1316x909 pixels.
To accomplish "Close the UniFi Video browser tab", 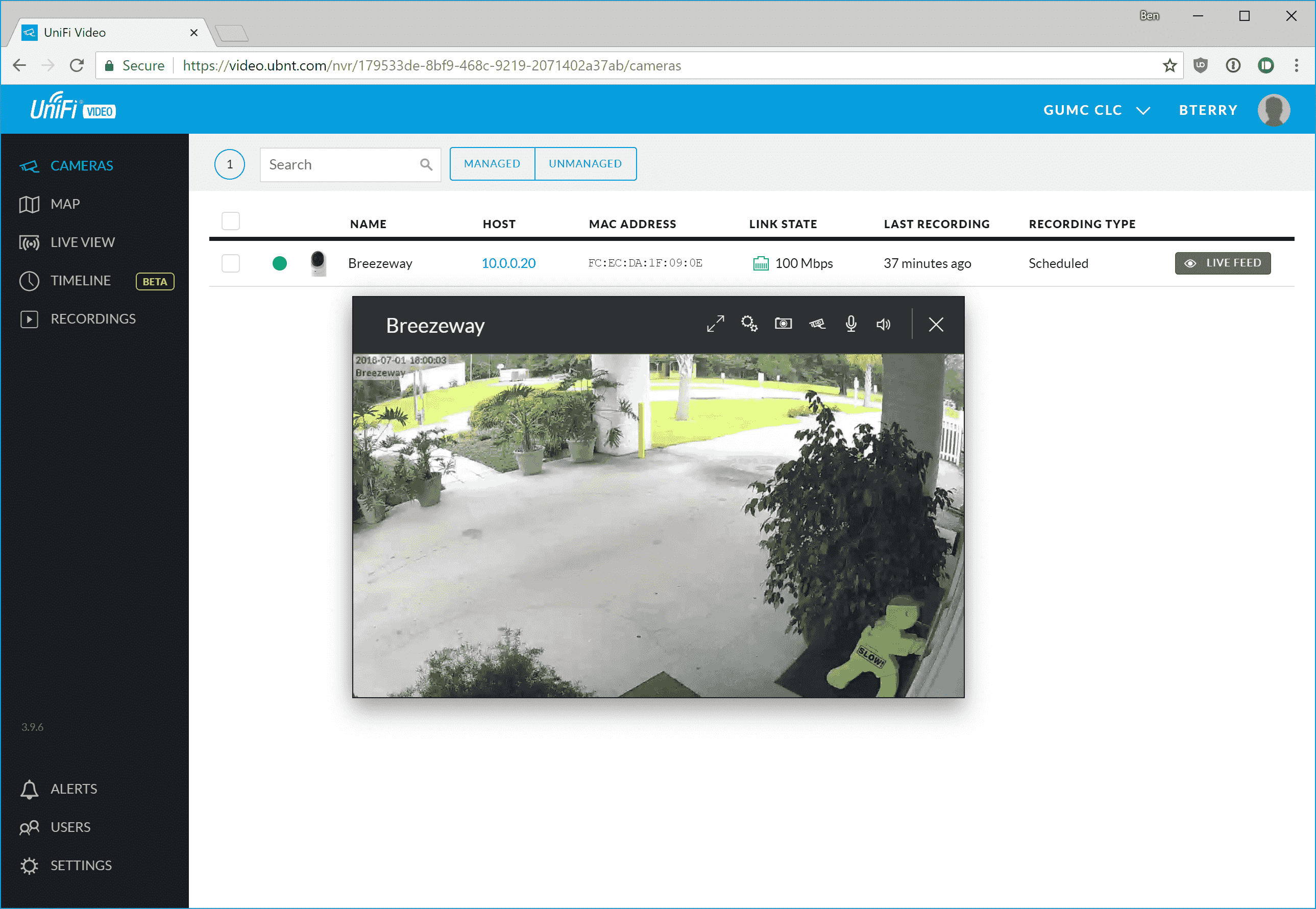I will (193, 33).
